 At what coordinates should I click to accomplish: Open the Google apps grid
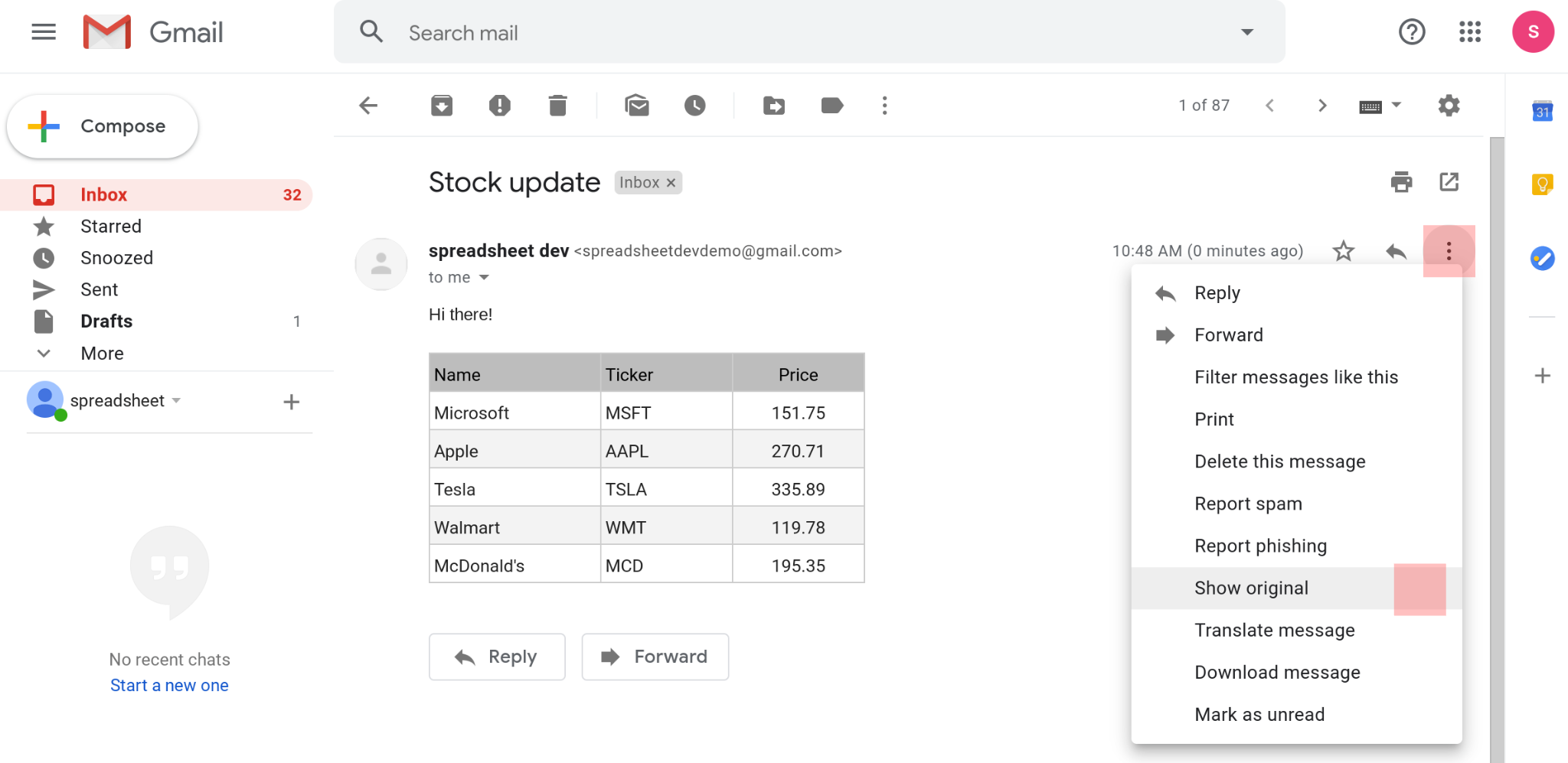(1470, 32)
